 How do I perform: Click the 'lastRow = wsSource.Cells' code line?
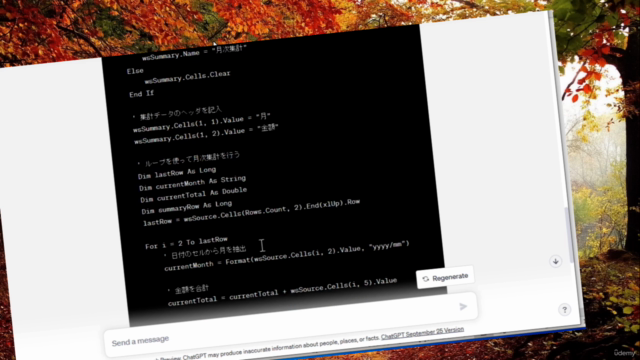[251, 213]
